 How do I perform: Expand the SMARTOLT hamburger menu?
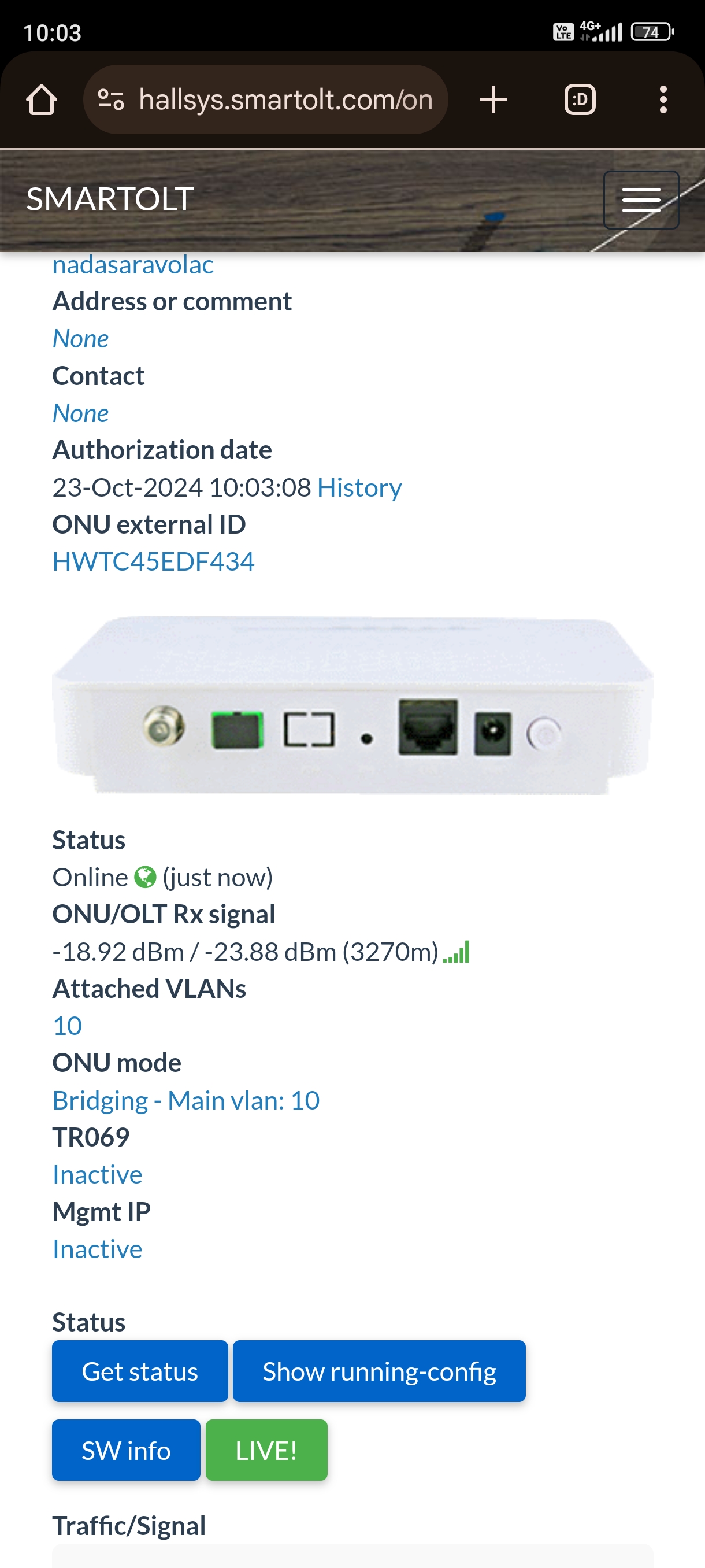pyautogui.click(x=641, y=200)
